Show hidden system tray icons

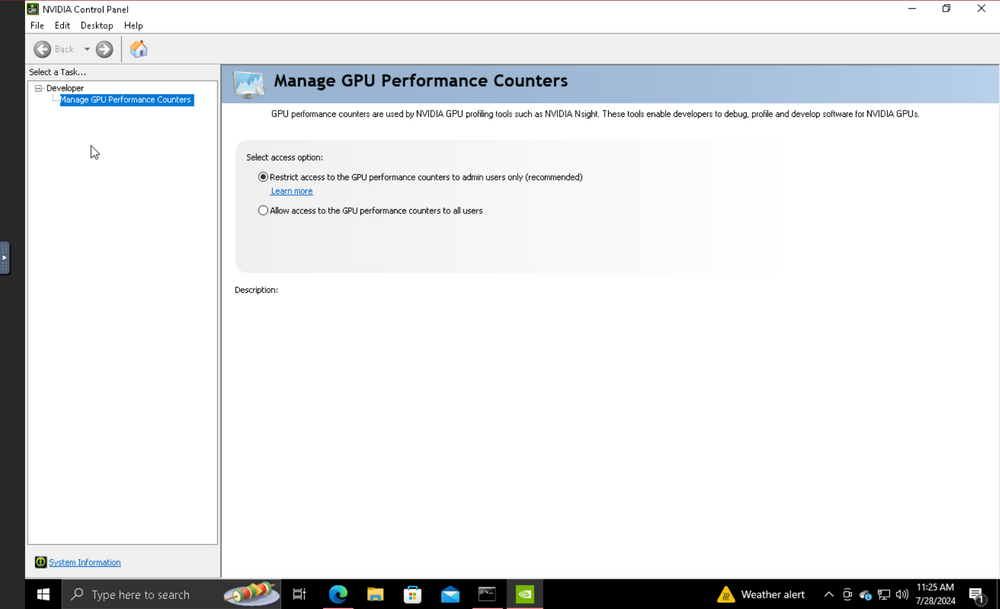coord(828,594)
